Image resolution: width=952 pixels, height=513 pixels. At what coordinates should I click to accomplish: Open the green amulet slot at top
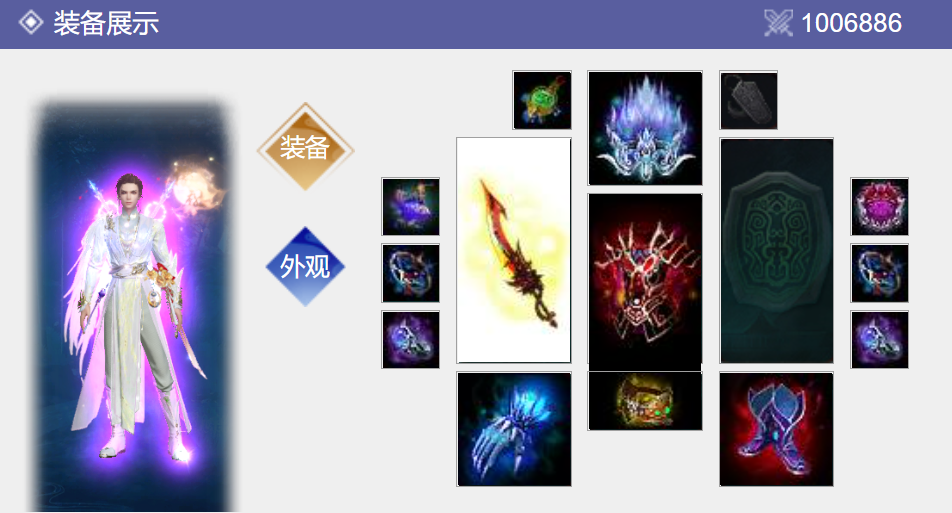(x=542, y=100)
